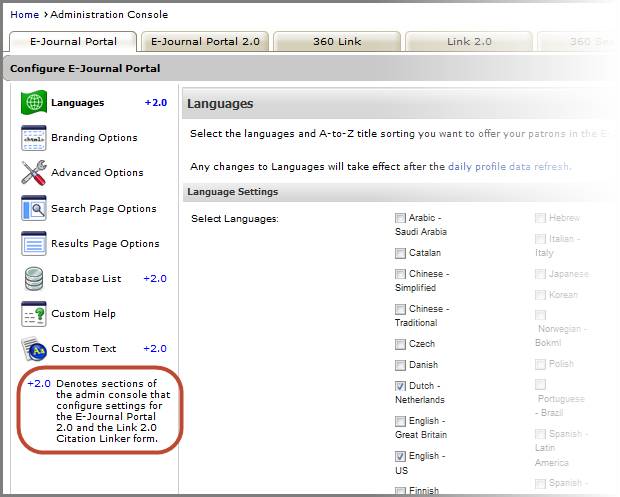Screen dimensions: 620x497
Task: Click the Search Page Options magnifier icon
Action: point(34,208)
